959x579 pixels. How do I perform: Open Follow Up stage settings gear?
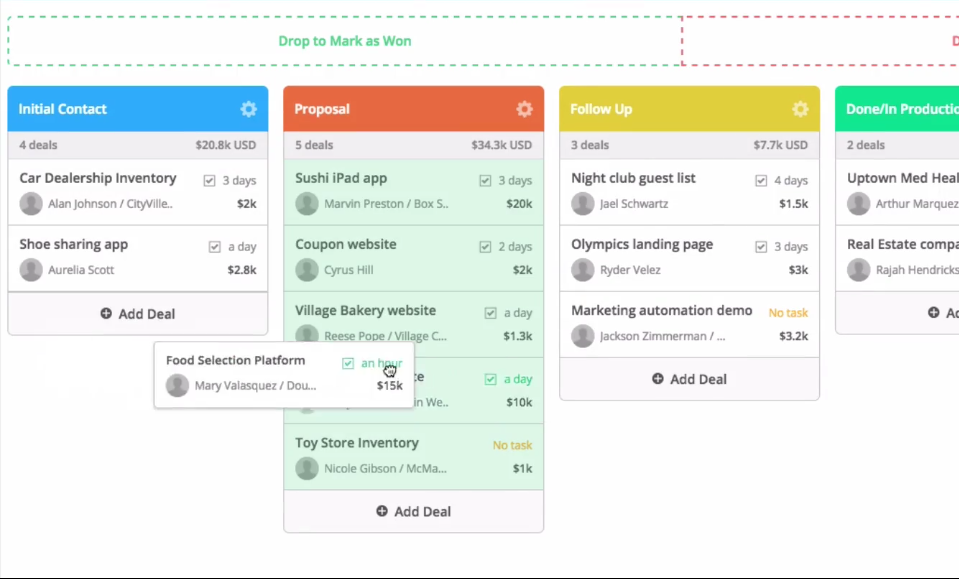(800, 109)
